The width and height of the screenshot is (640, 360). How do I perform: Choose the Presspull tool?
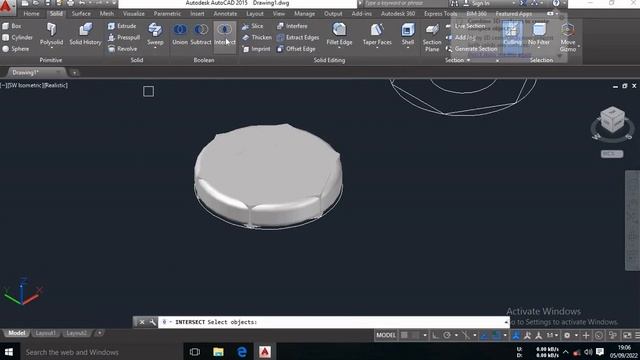[124, 37]
